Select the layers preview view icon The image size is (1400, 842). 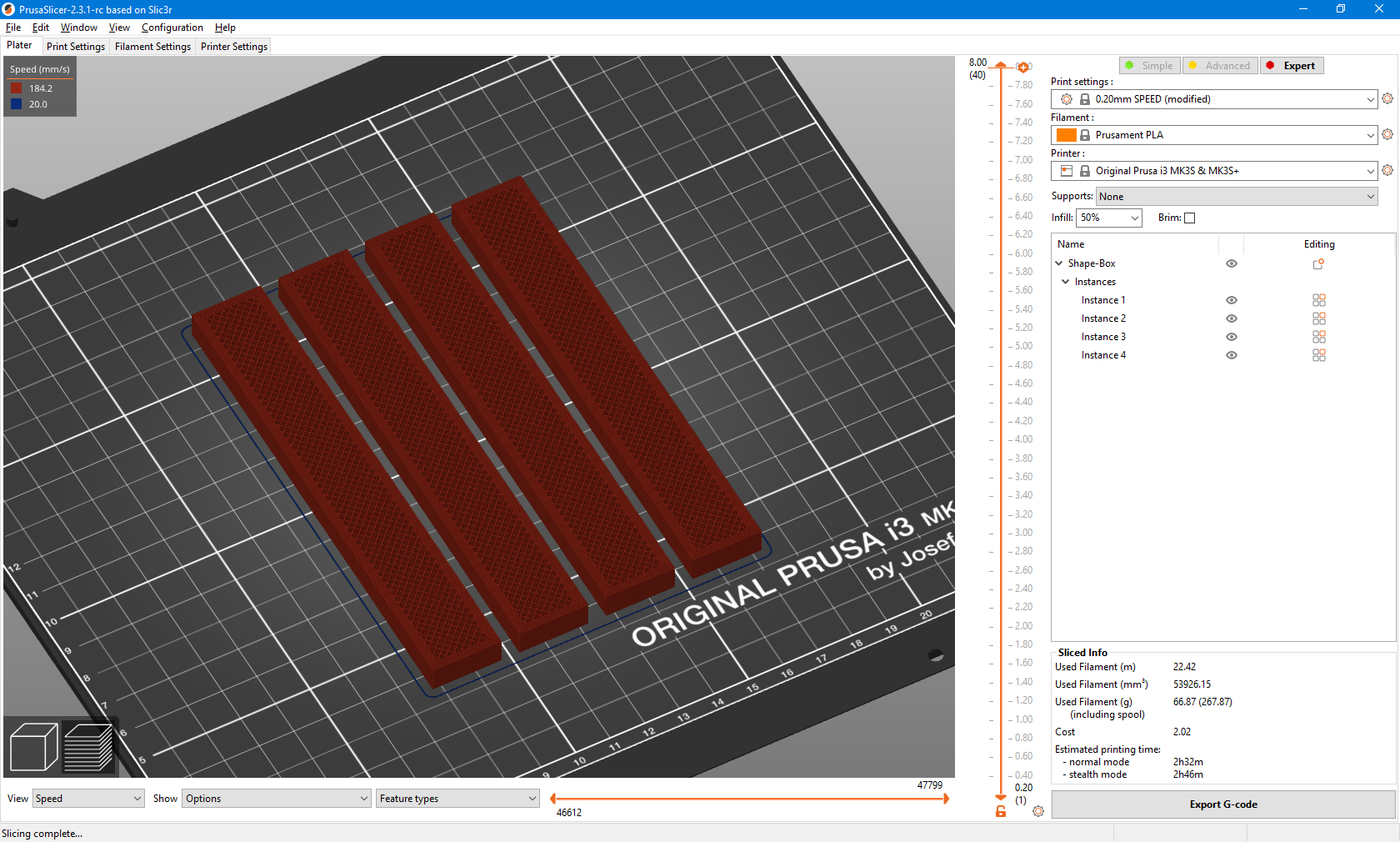pyautogui.click(x=88, y=747)
